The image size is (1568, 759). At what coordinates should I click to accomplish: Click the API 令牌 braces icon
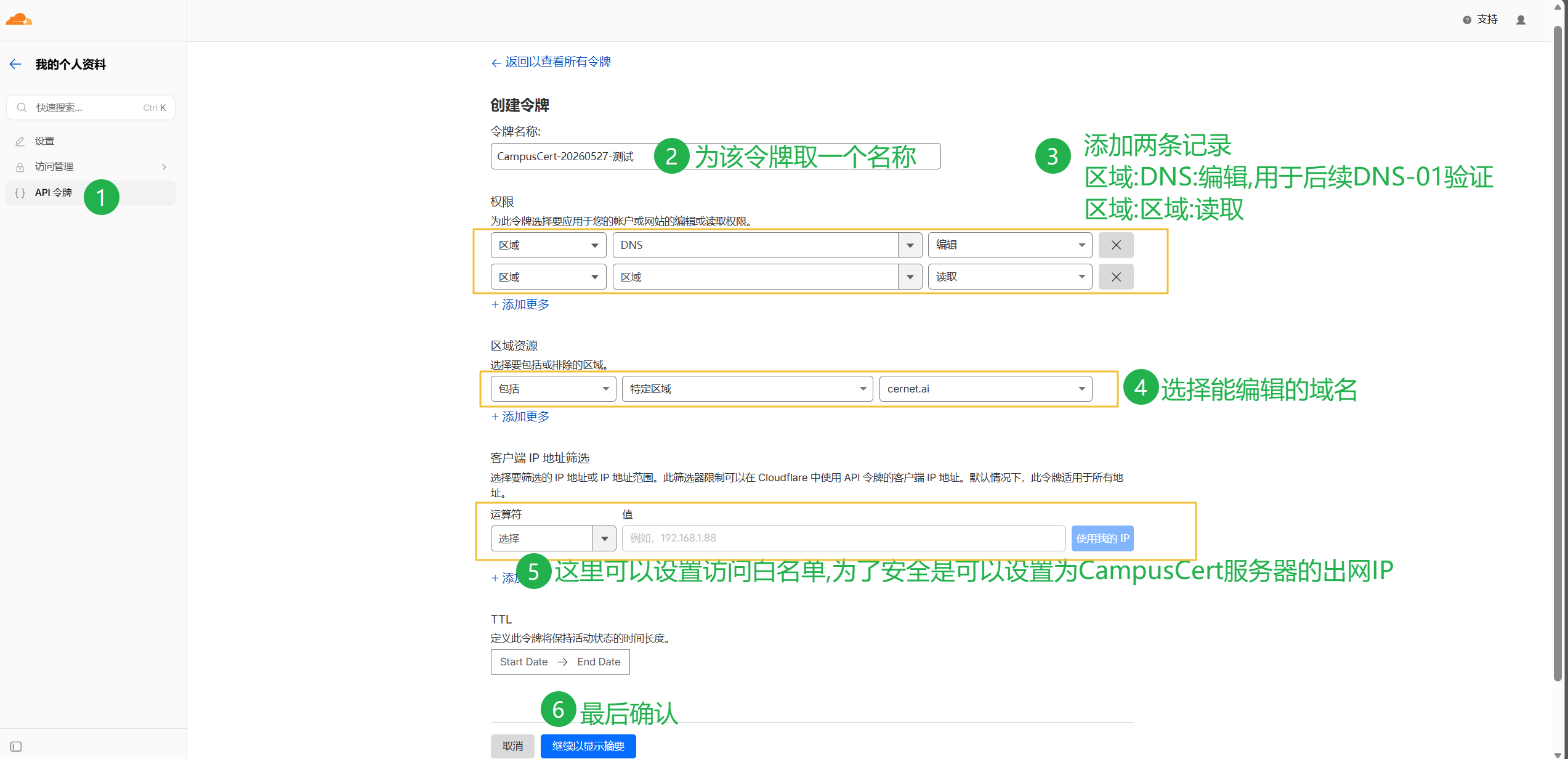20,193
